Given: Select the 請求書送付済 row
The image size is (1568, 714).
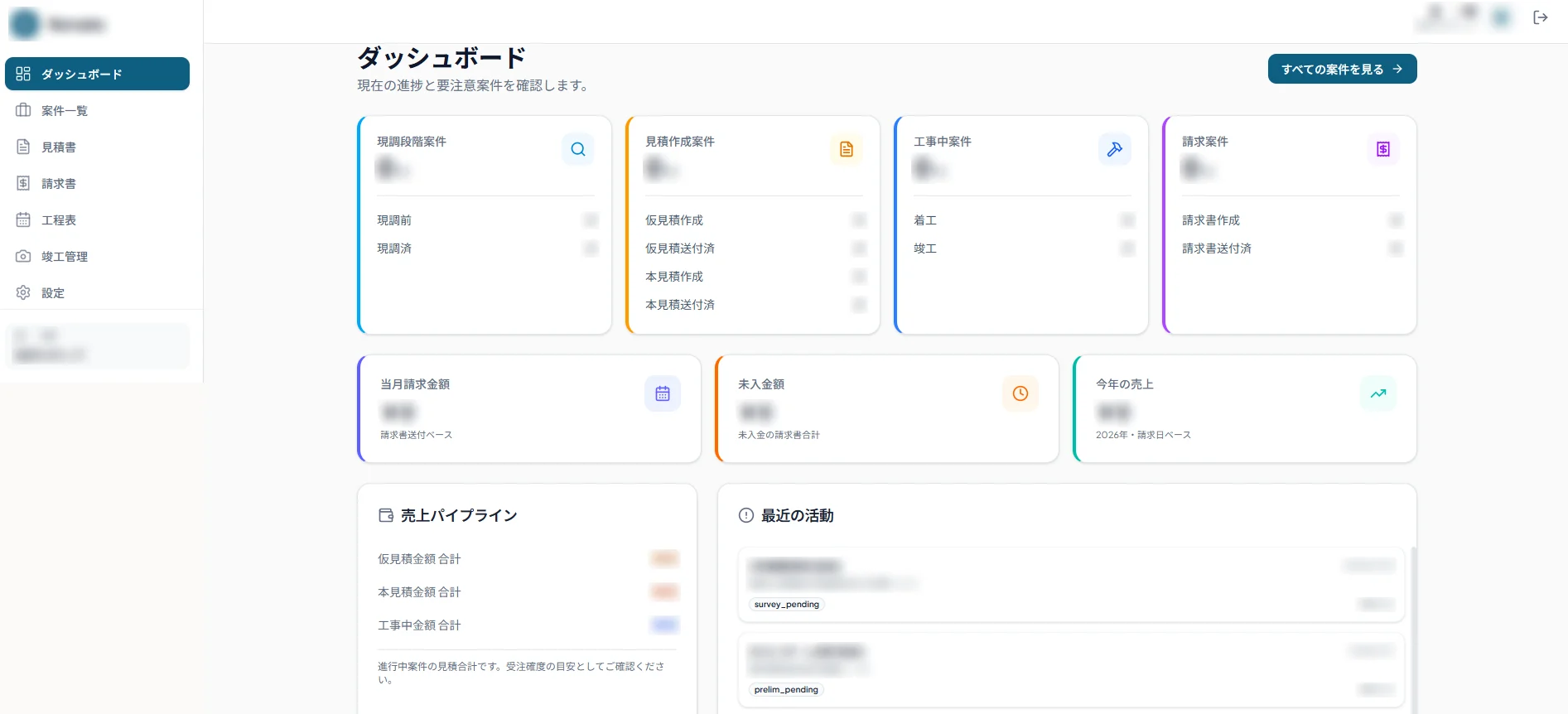Looking at the screenshot, I should pos(1292,248).
